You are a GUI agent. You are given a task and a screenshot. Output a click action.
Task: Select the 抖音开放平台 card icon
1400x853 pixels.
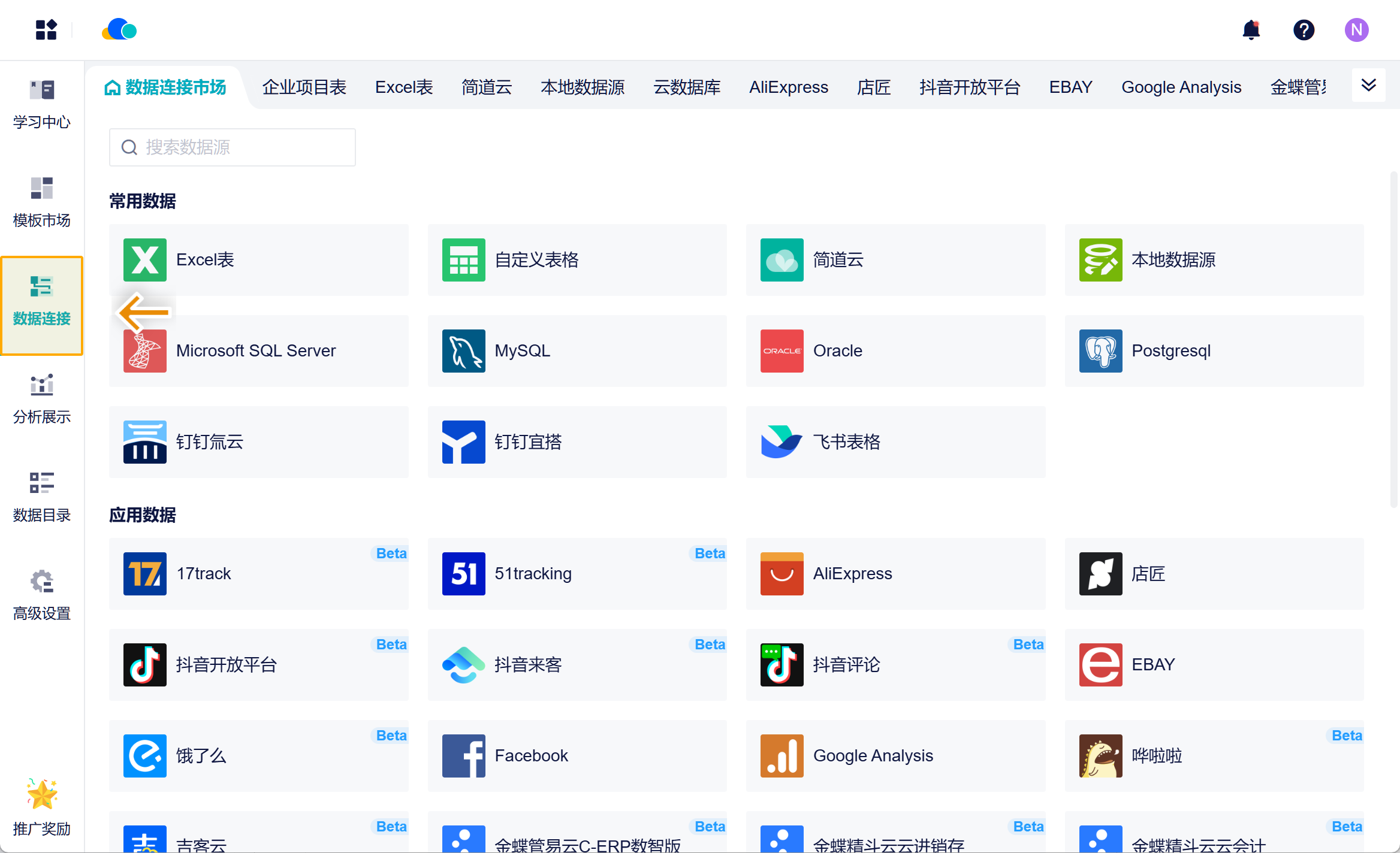145,665
